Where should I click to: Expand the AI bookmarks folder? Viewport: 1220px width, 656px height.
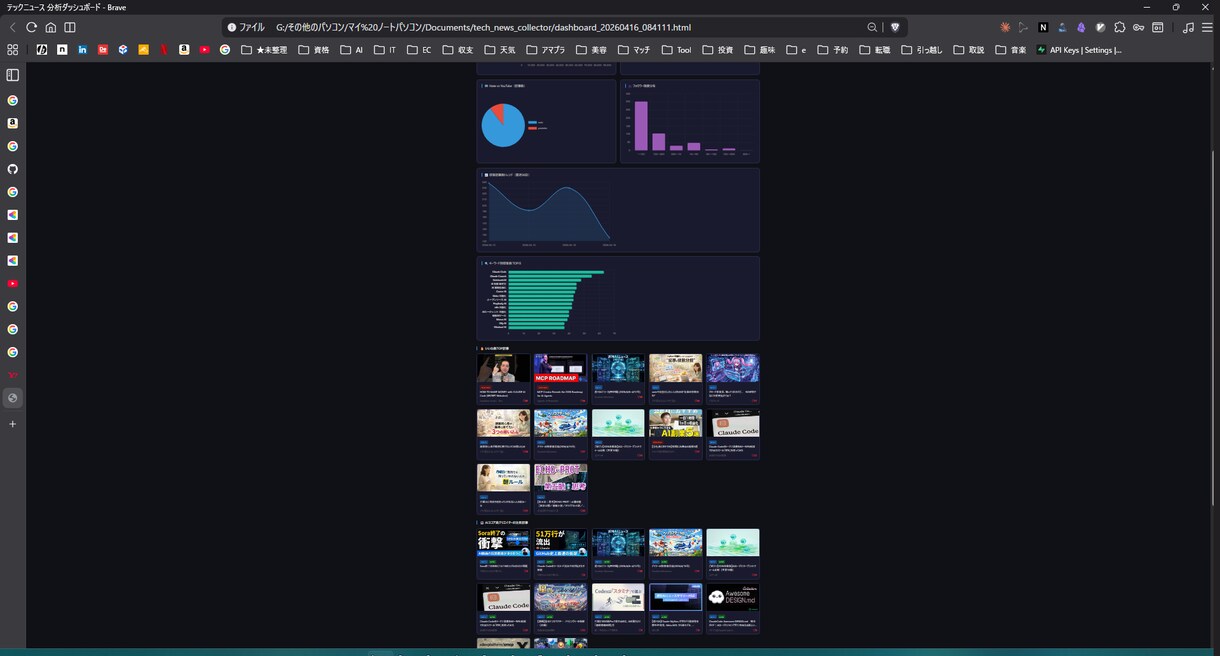(x=352, y=49)
